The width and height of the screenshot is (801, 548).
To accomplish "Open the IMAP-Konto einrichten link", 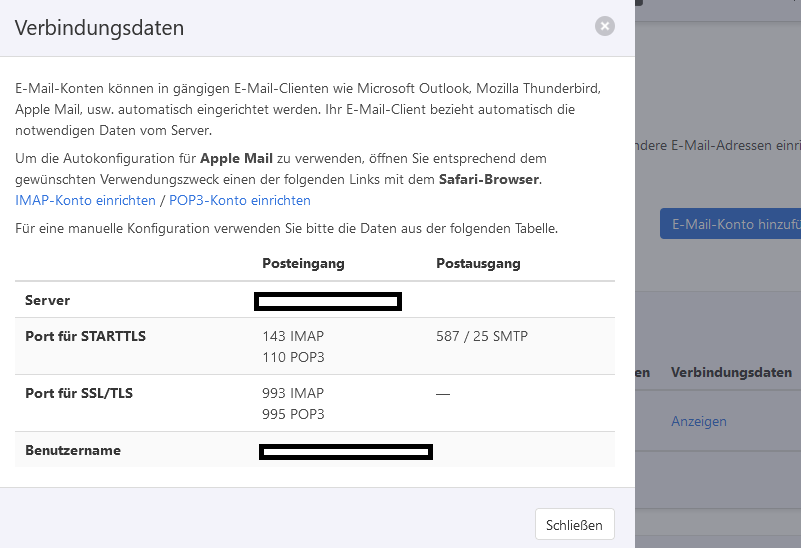I will [x=85, y=200].
